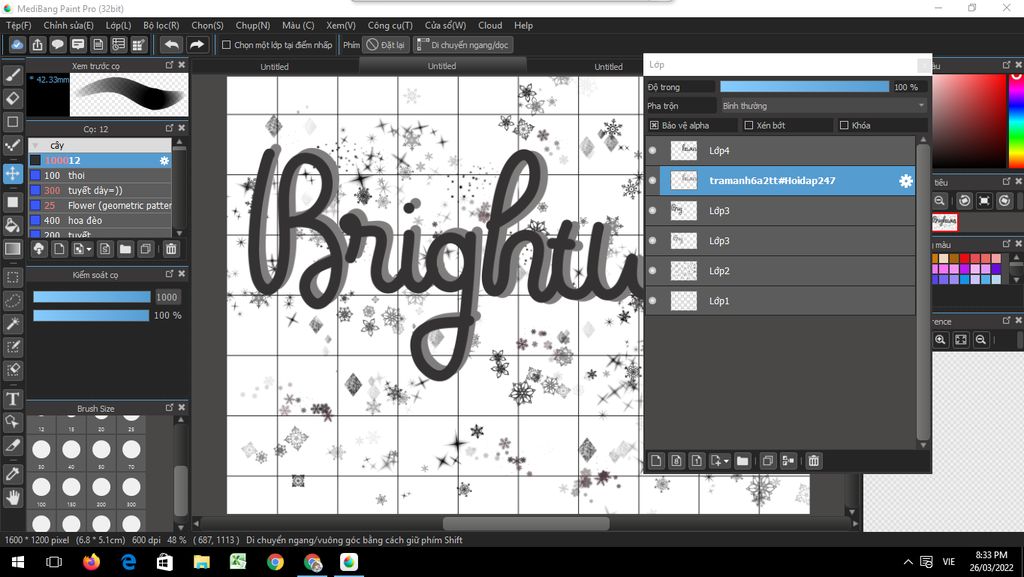Click the Undo arrow in toolbar
The height and width of the screenshot is (577, 1024).
[172, 44]
